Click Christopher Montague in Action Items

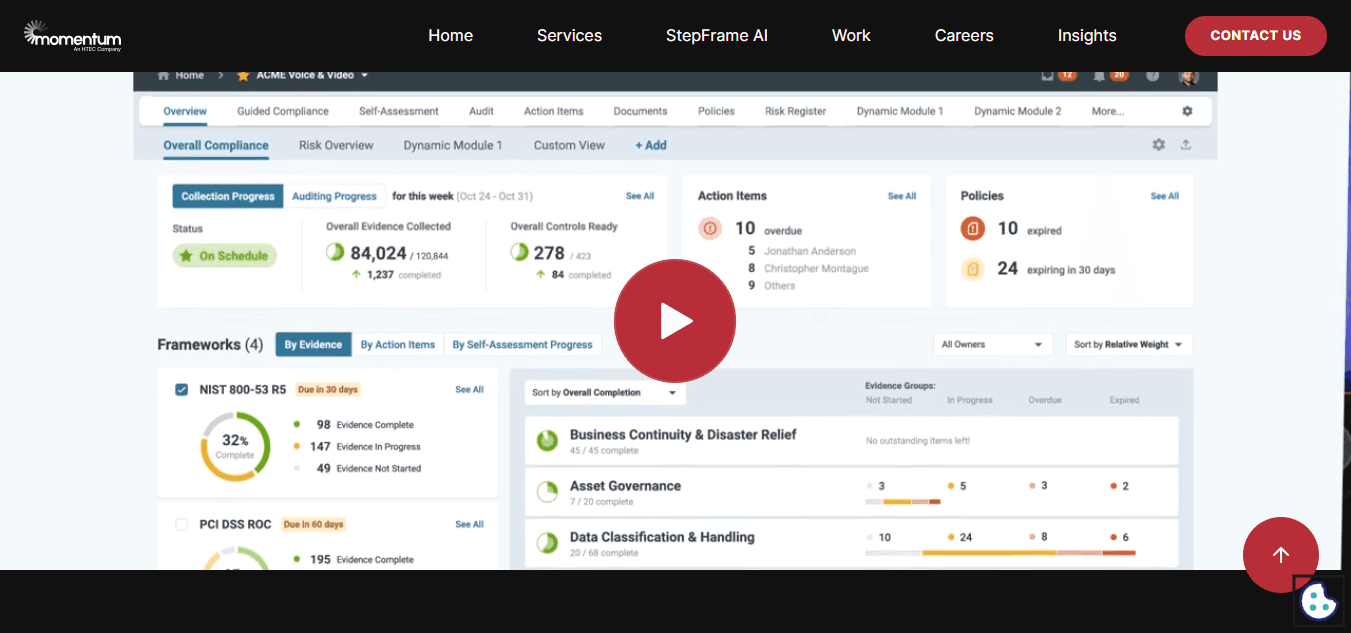tap(816, 268)
